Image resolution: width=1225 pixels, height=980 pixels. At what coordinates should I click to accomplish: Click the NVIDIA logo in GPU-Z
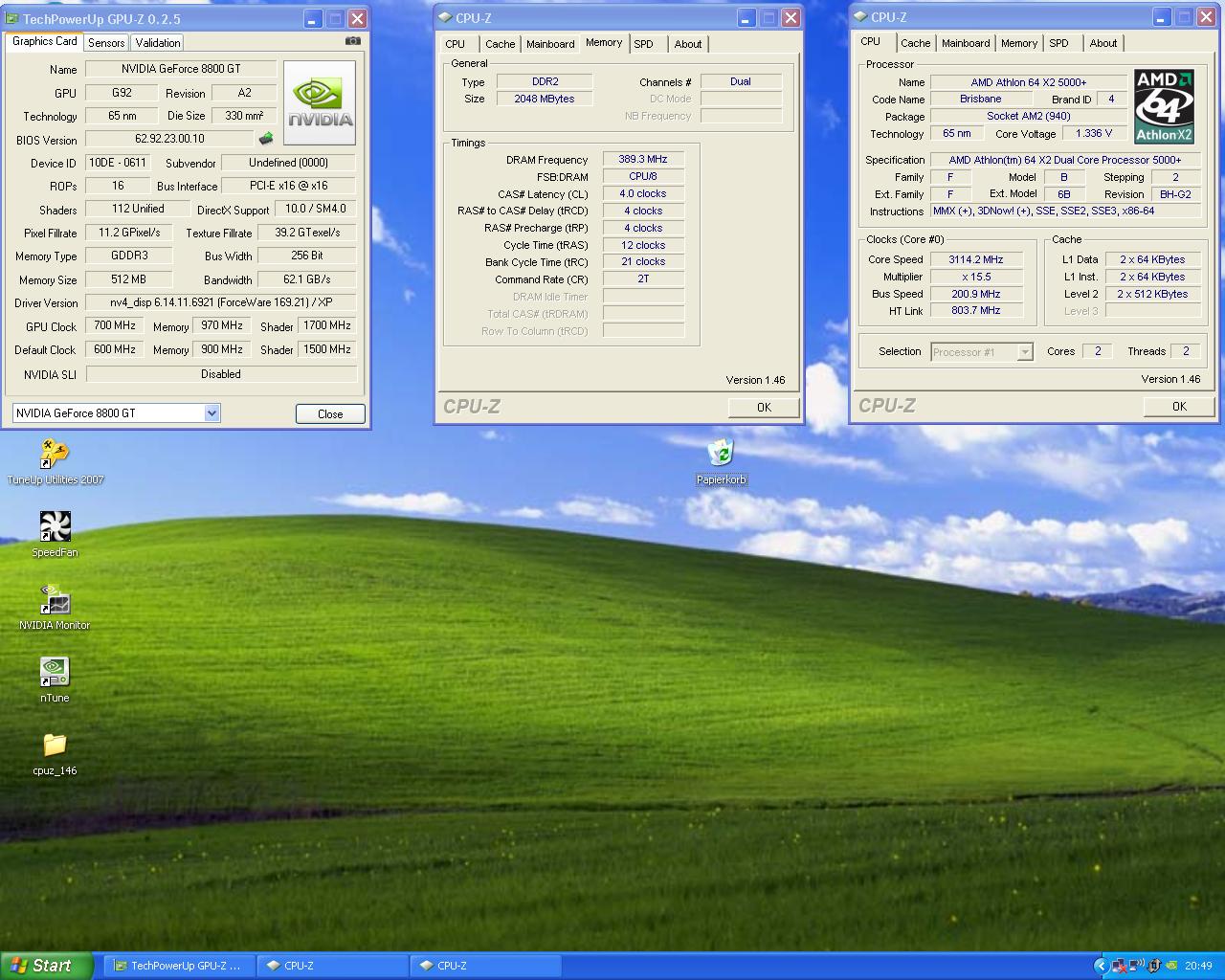coord(320,102)
